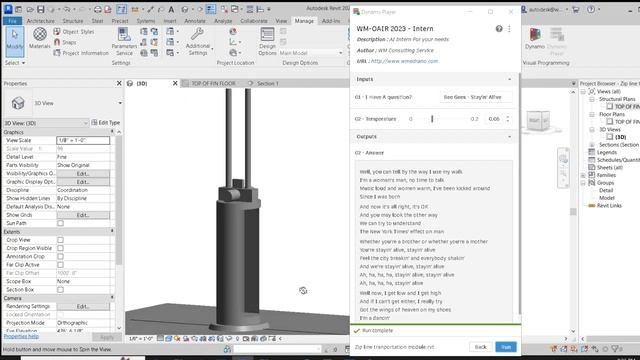Expand the Families node in Project Browser

pos(583,175)
